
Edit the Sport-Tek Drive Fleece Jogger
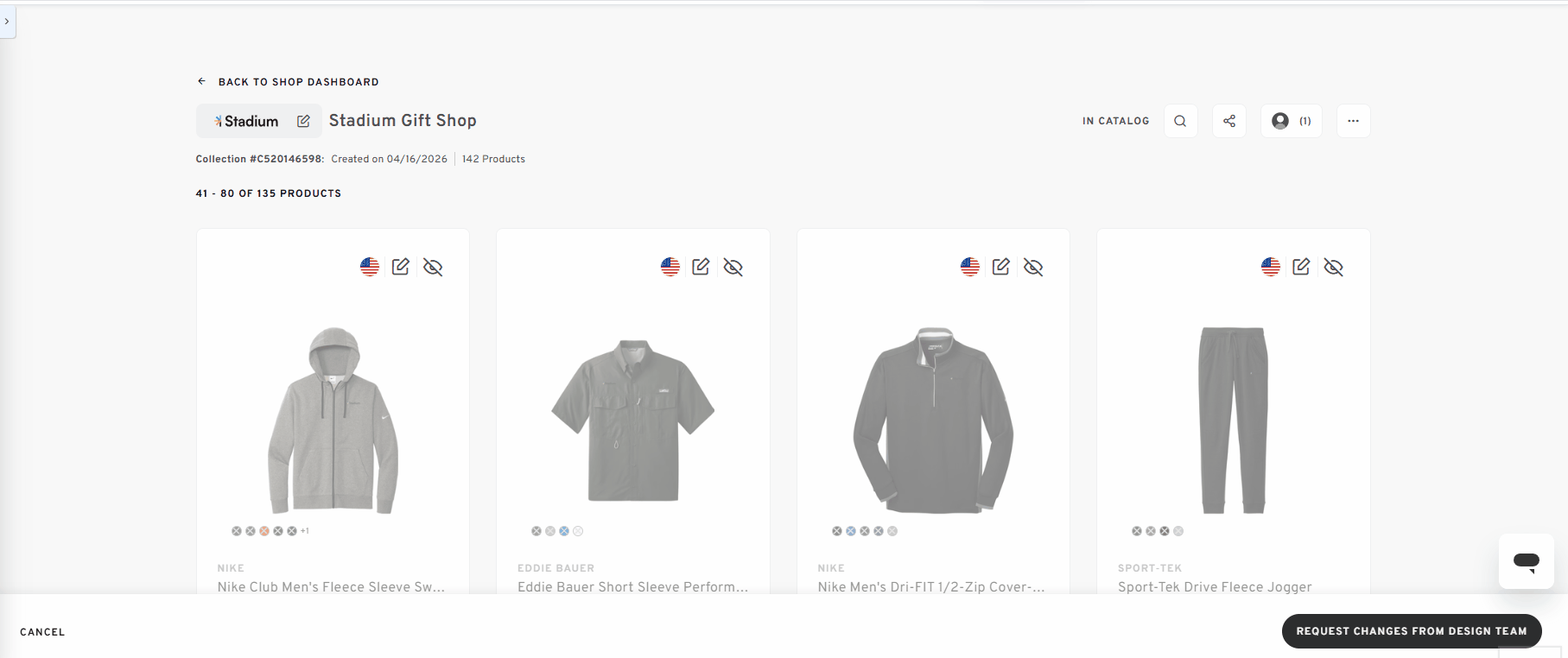[1301, 267]
